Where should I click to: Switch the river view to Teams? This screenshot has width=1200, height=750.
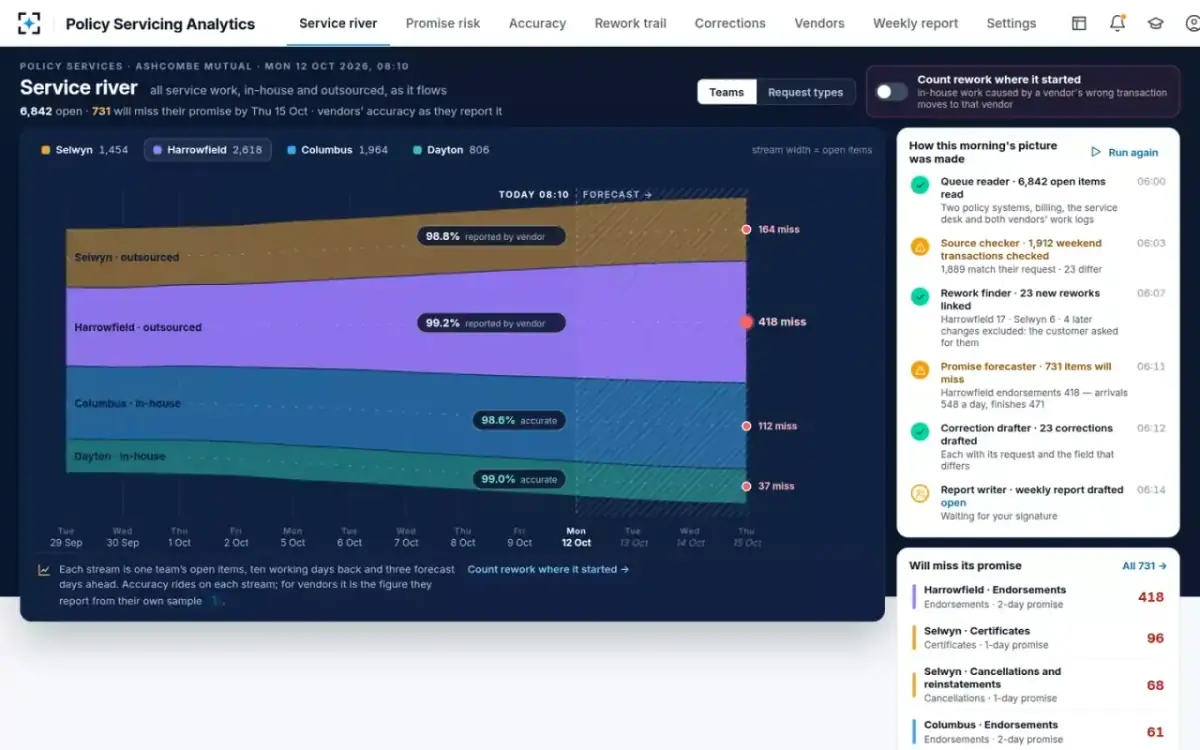pyautogui.click(x=727, y=92)
